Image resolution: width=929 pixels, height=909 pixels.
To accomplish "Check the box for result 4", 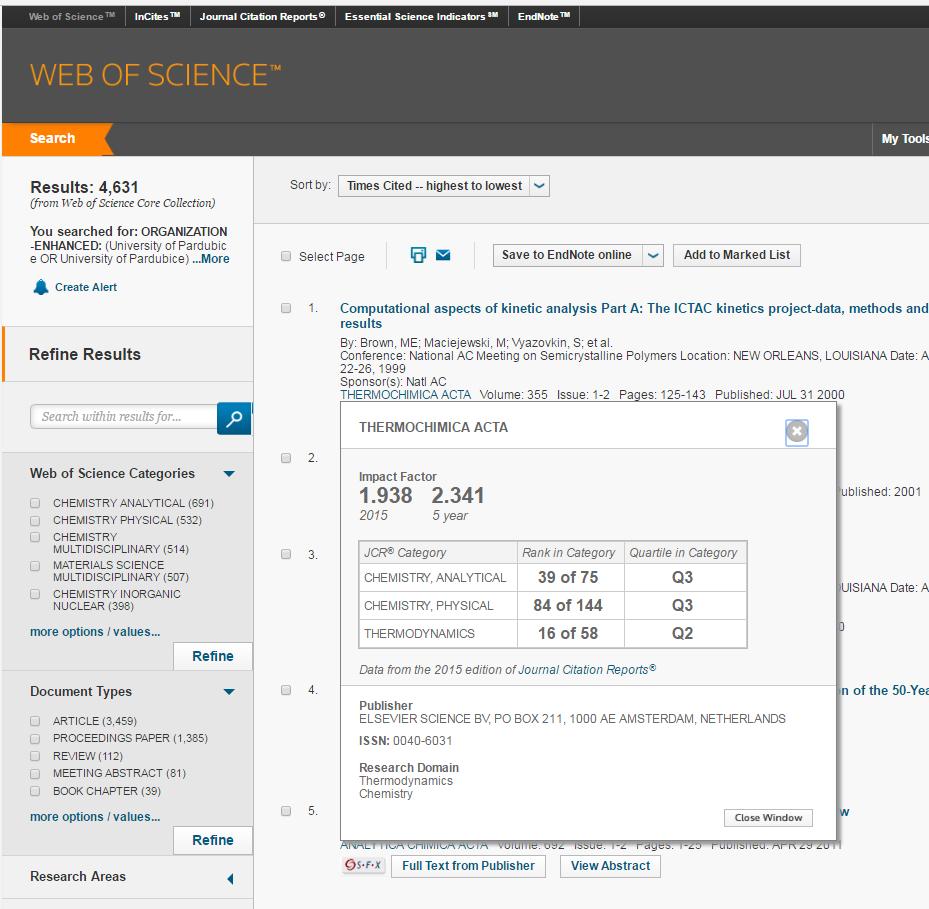I will 286,690.
